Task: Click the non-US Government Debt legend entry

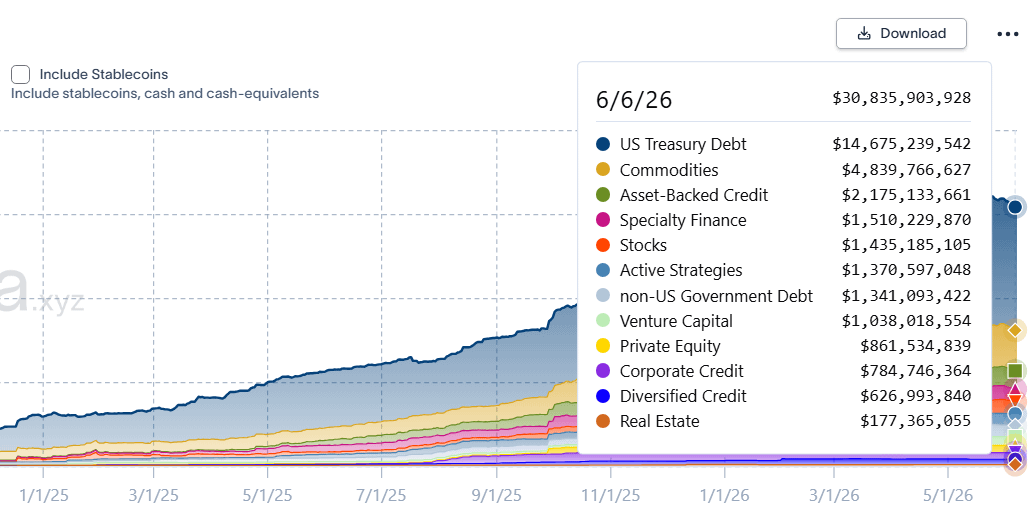Action: coord(783,296)
